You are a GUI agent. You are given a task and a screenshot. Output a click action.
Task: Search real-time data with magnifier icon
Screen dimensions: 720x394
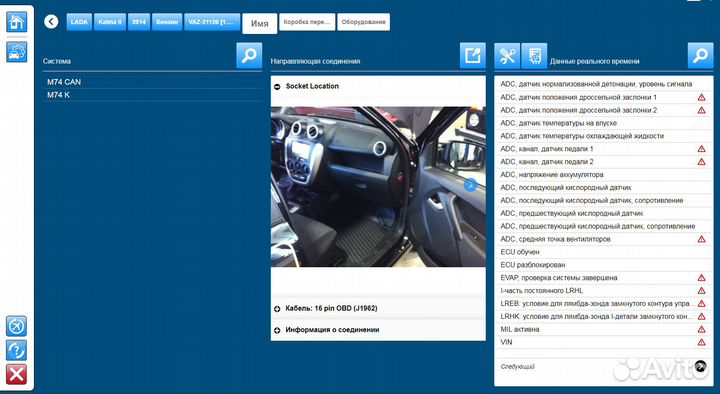700,56
